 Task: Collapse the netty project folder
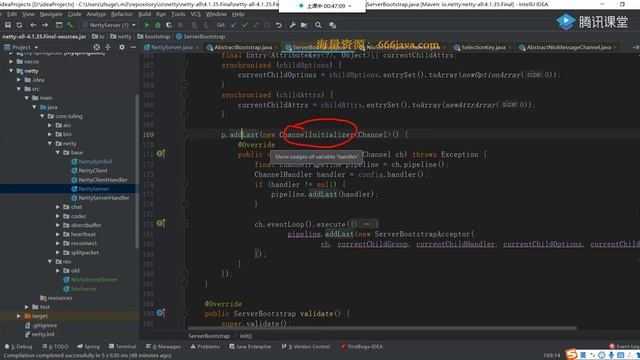pos(11,71)
